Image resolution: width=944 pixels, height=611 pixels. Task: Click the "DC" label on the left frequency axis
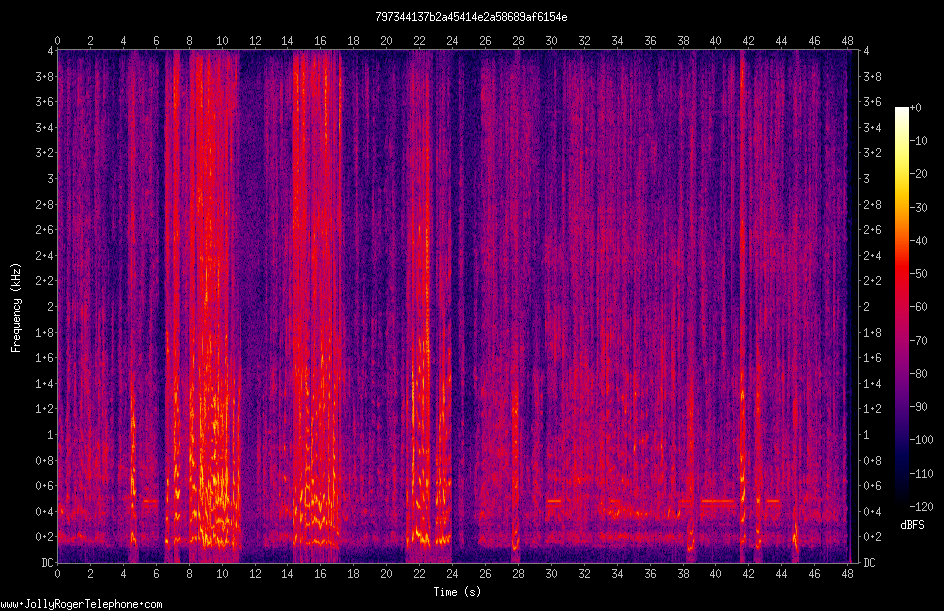(47, 563)
